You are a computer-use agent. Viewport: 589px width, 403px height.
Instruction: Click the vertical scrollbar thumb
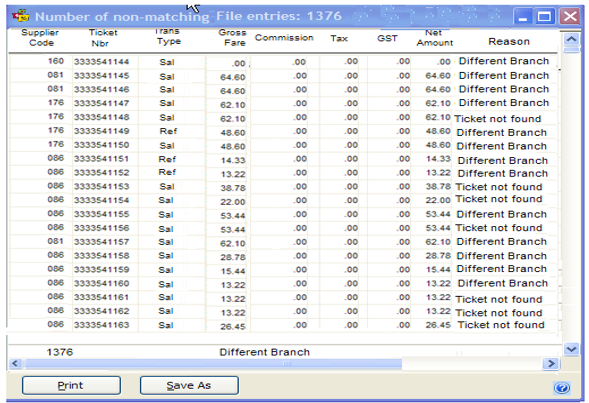(571, 49)
